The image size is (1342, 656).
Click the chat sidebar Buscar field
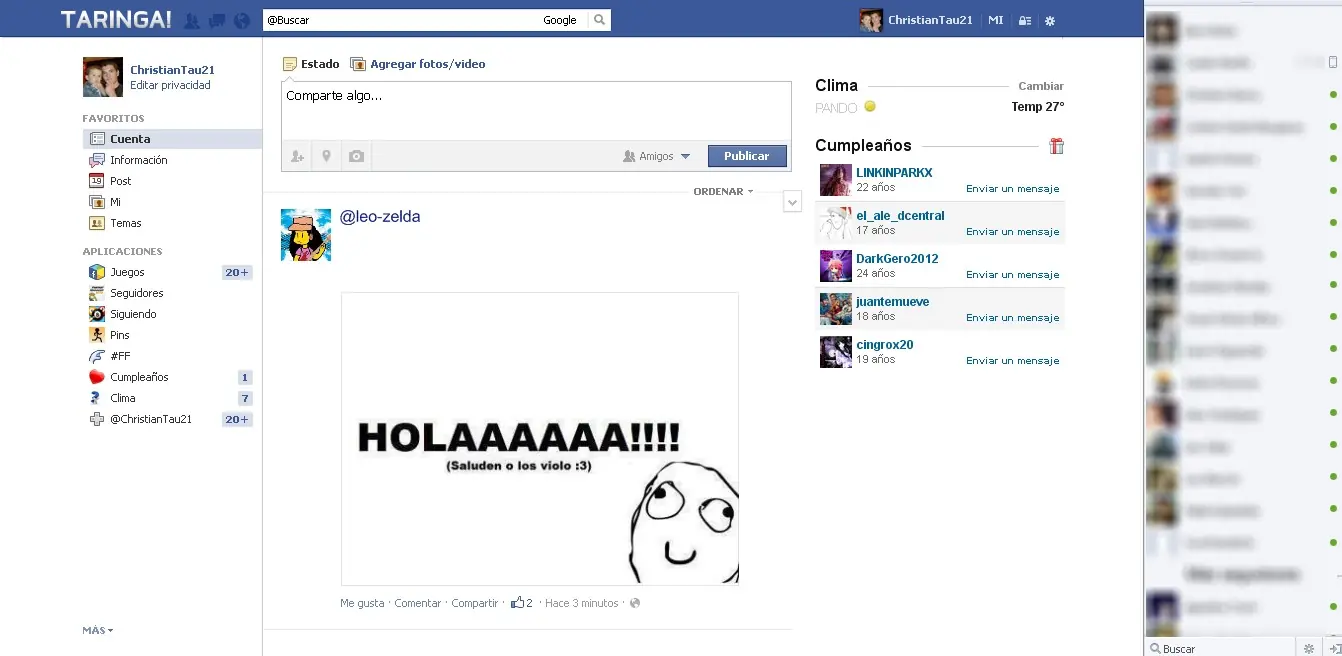tap(1220, 649)
